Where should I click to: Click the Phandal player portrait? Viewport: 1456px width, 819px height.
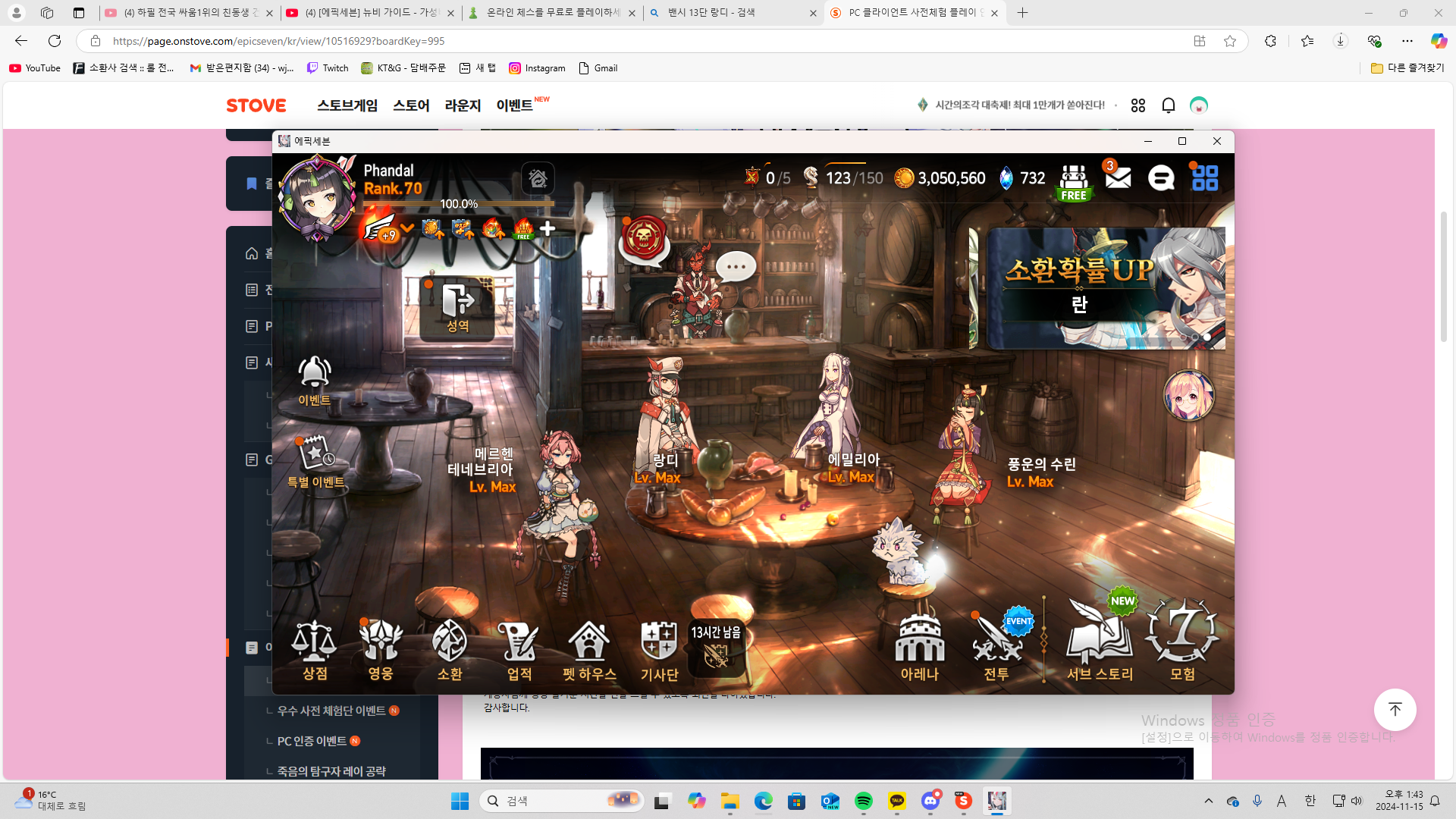pos(317,199)
